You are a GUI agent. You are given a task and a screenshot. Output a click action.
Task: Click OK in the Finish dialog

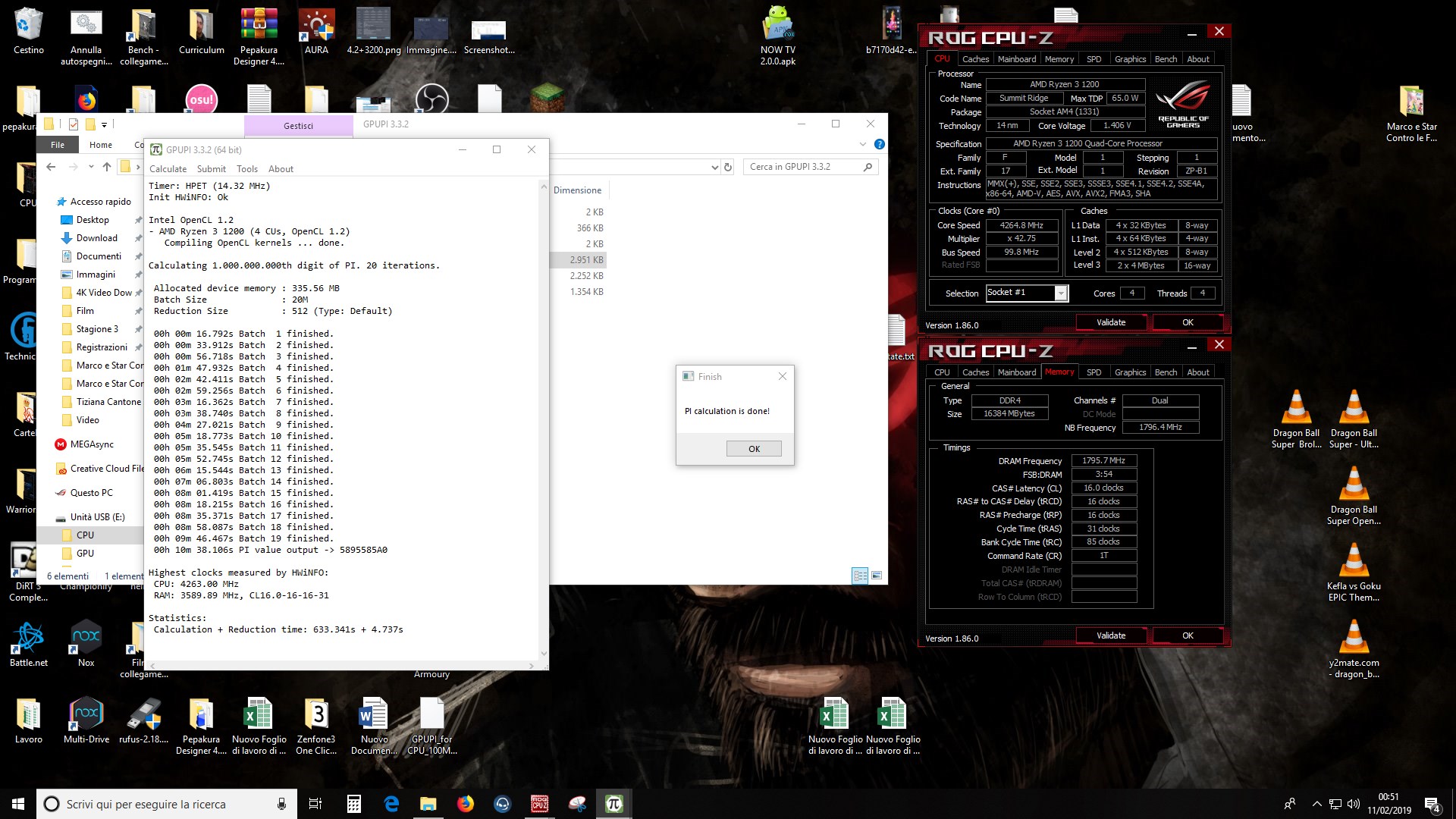coord(754,448)
